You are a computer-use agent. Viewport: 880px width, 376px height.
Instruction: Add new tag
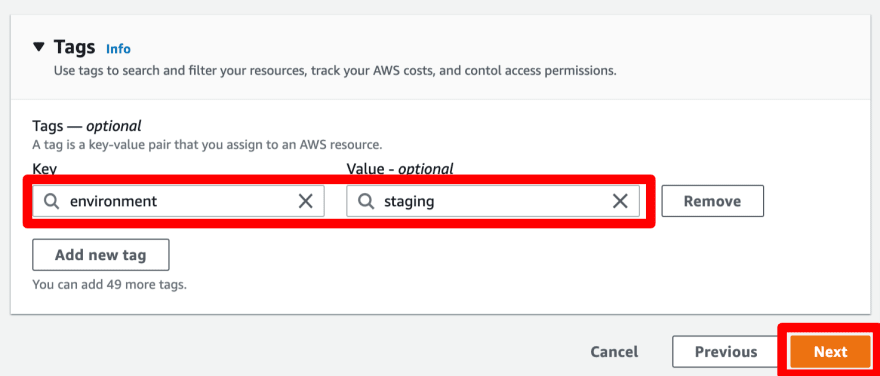point(101,255)
